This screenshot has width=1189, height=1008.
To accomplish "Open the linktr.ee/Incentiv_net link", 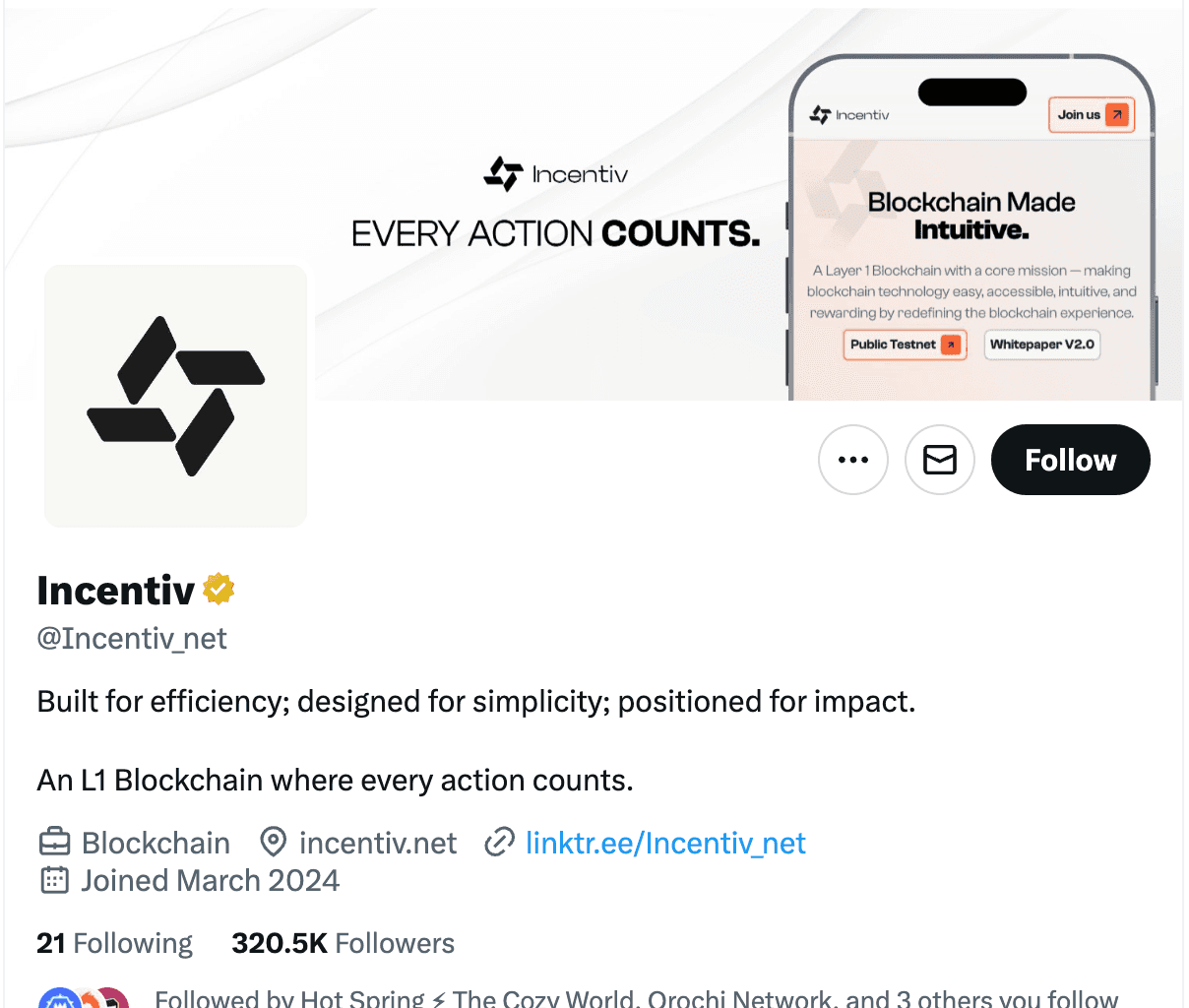I will [665, 843].
